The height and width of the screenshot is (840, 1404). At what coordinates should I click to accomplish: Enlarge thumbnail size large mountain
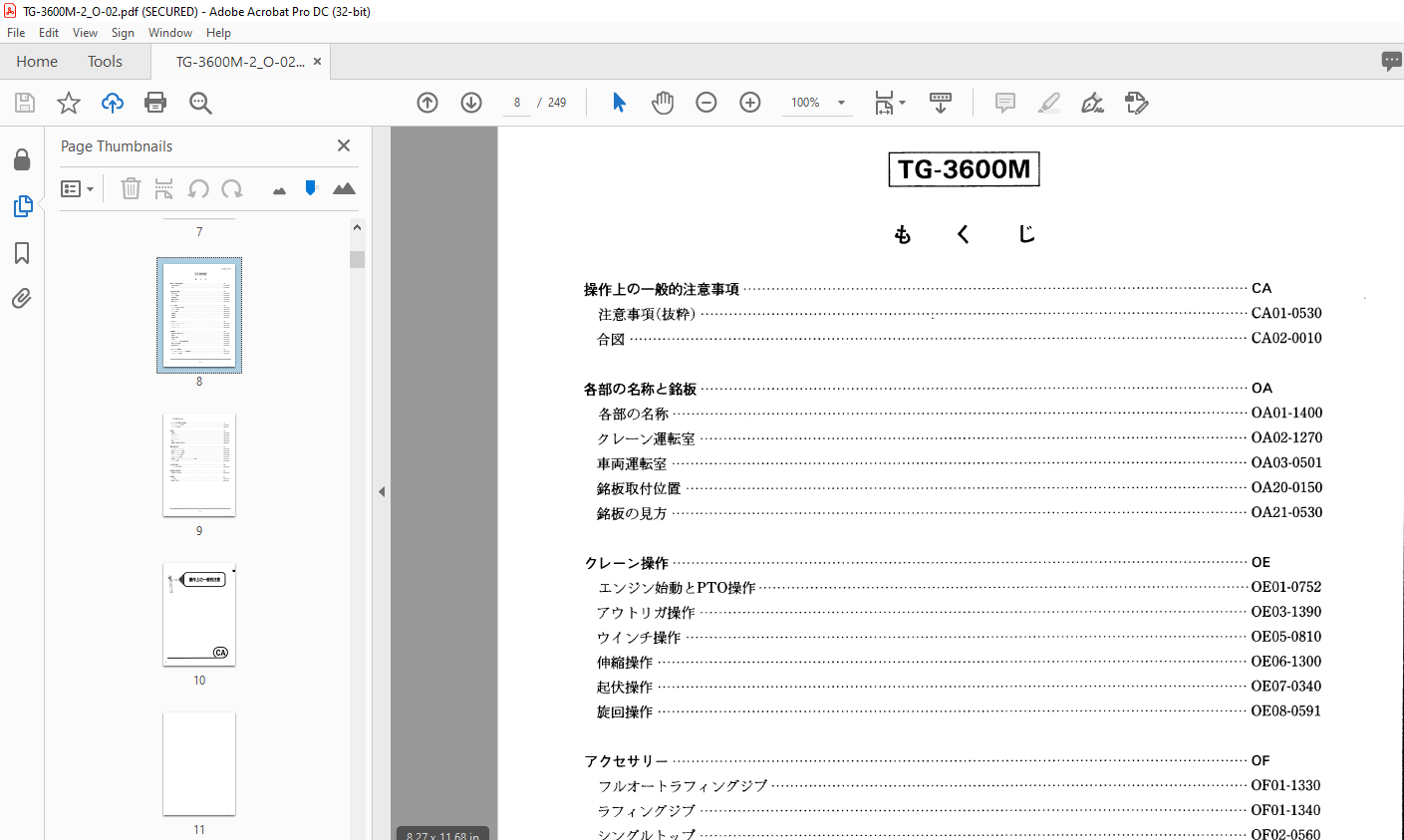pos(344,188)
